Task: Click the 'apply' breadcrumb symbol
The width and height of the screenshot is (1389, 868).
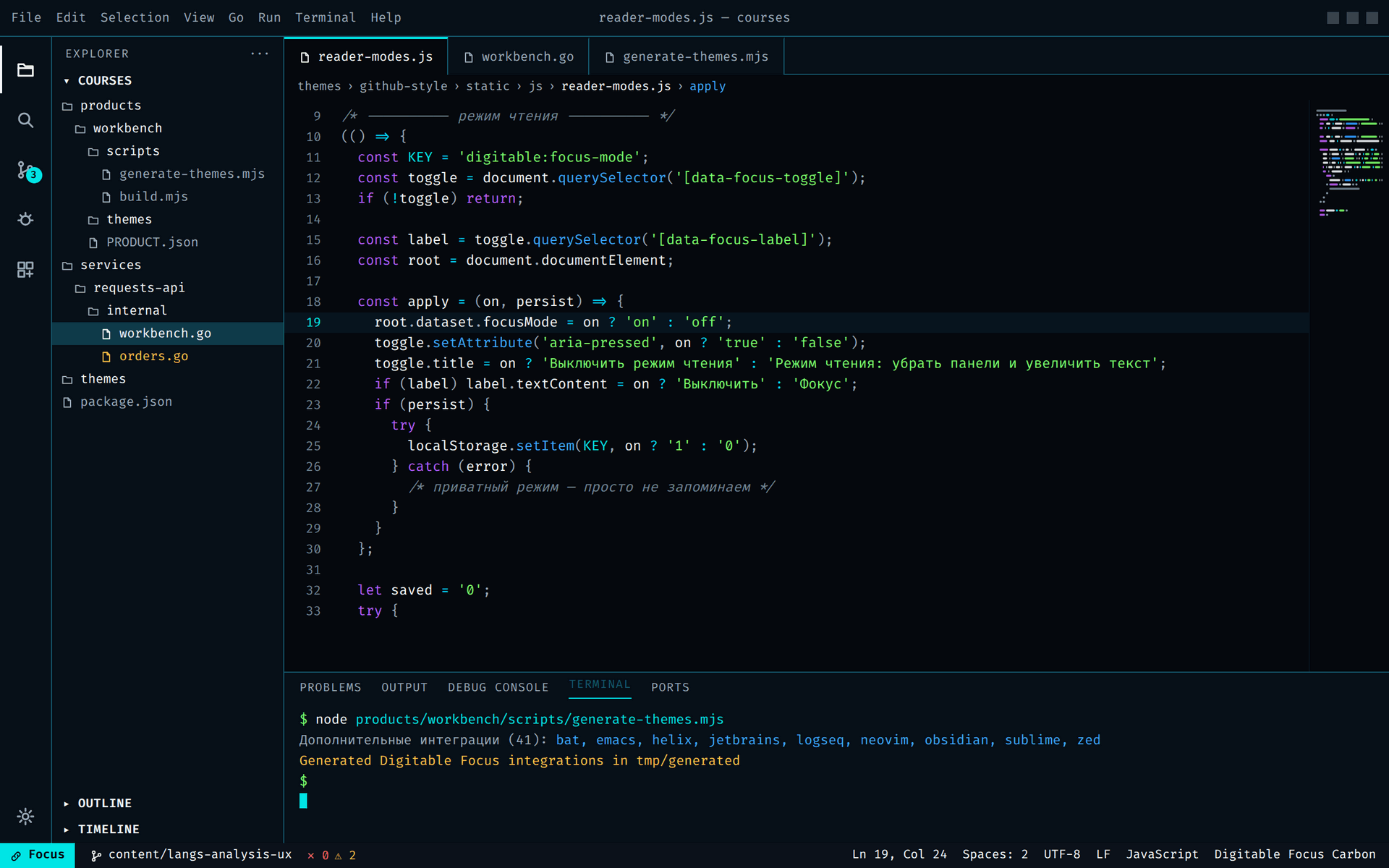Action: 708,86
